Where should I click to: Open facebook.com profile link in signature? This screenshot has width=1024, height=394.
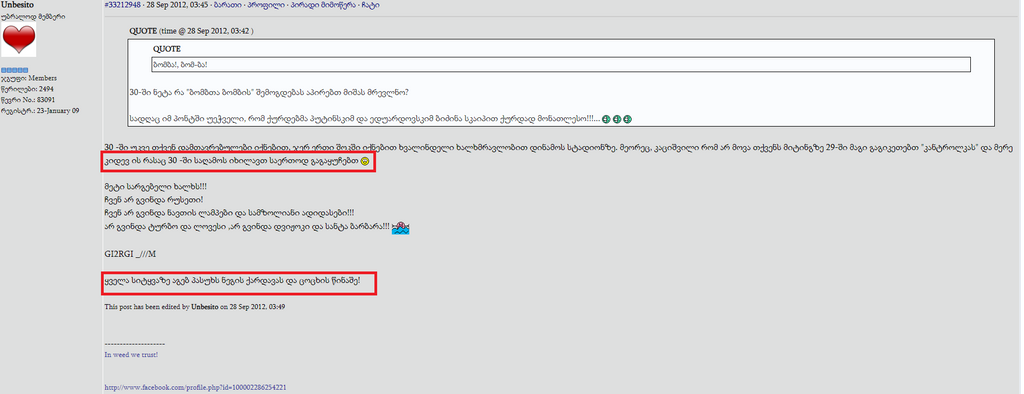coord(195,387)
